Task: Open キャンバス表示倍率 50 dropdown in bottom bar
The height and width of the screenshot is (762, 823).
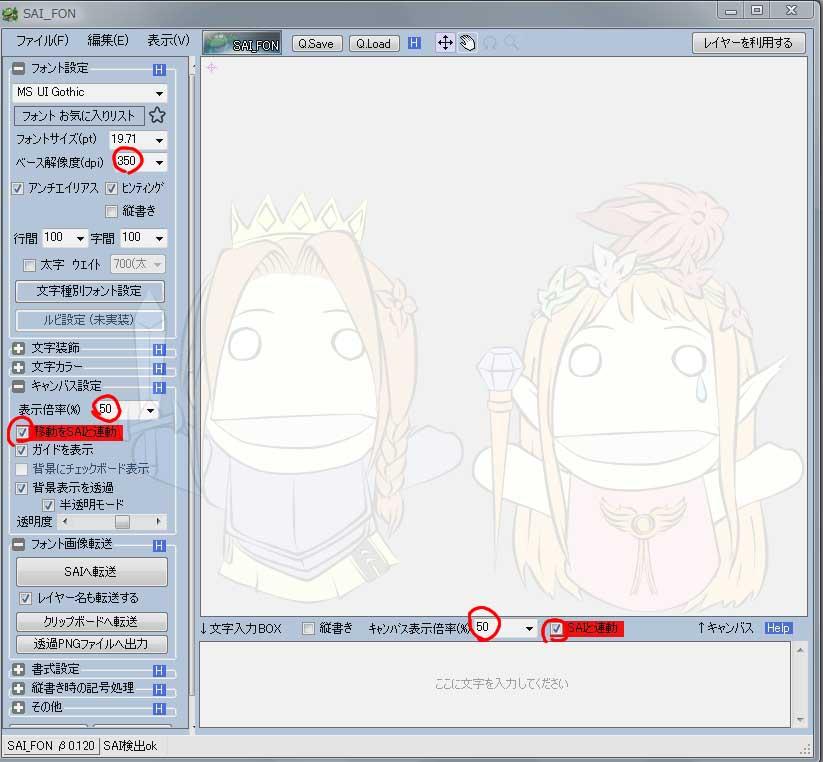Action: (529, 628)
